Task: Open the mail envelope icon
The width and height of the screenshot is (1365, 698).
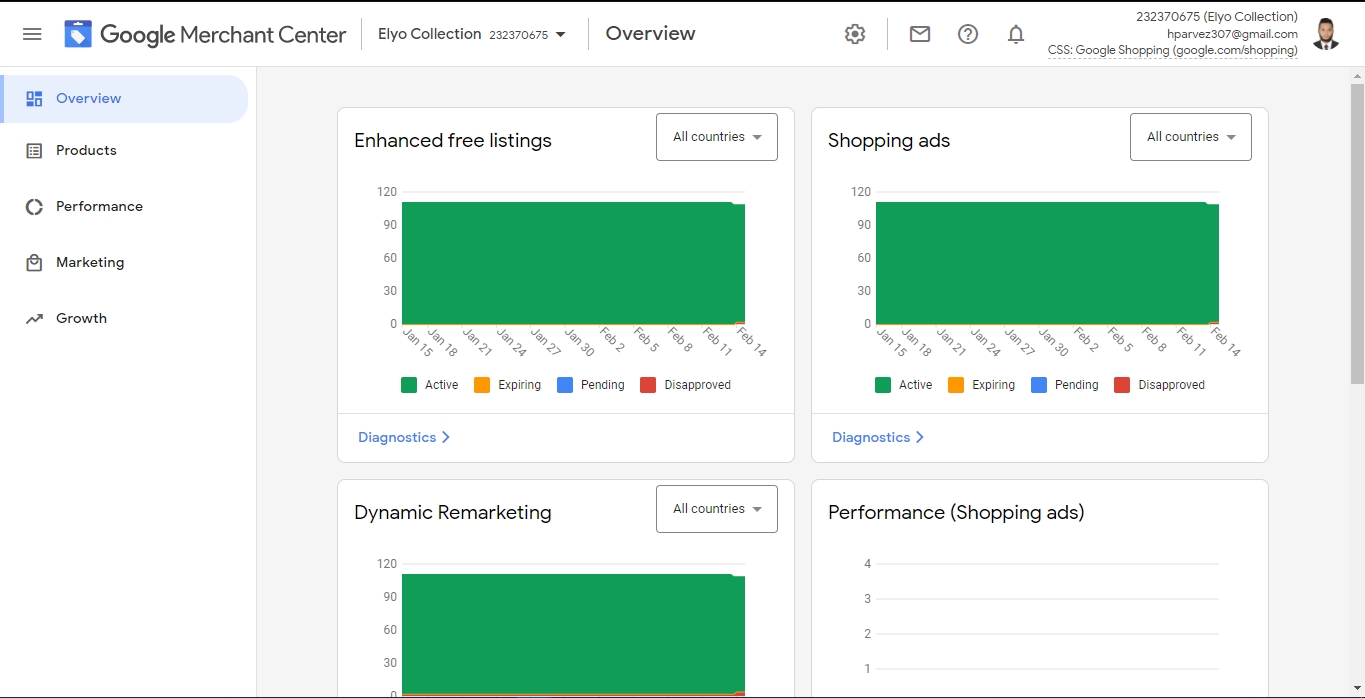Action: coord(920,34)
